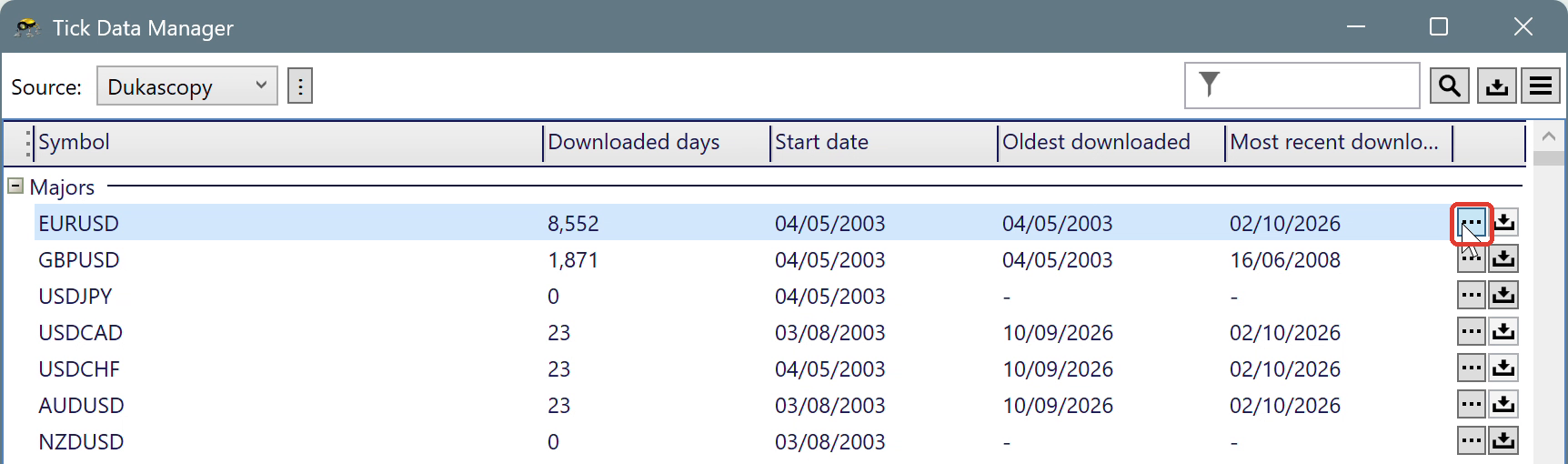Image resolution: width=1568 pixels, height=464 pixels.
Task: Click the 8,552 downloaded days value
Action: click(573, 223)
